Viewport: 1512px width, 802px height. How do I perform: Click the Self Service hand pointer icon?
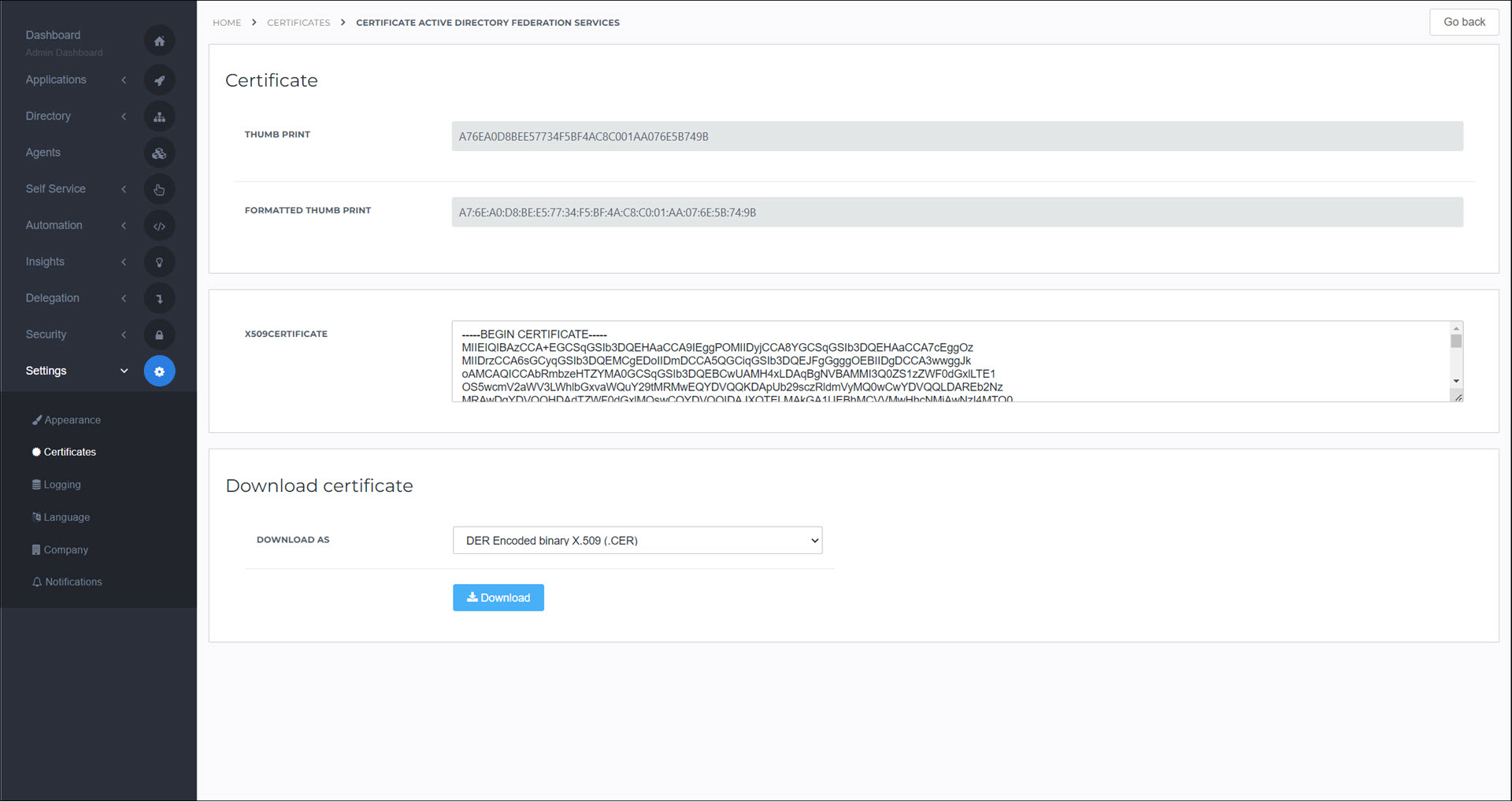[159, 190]
